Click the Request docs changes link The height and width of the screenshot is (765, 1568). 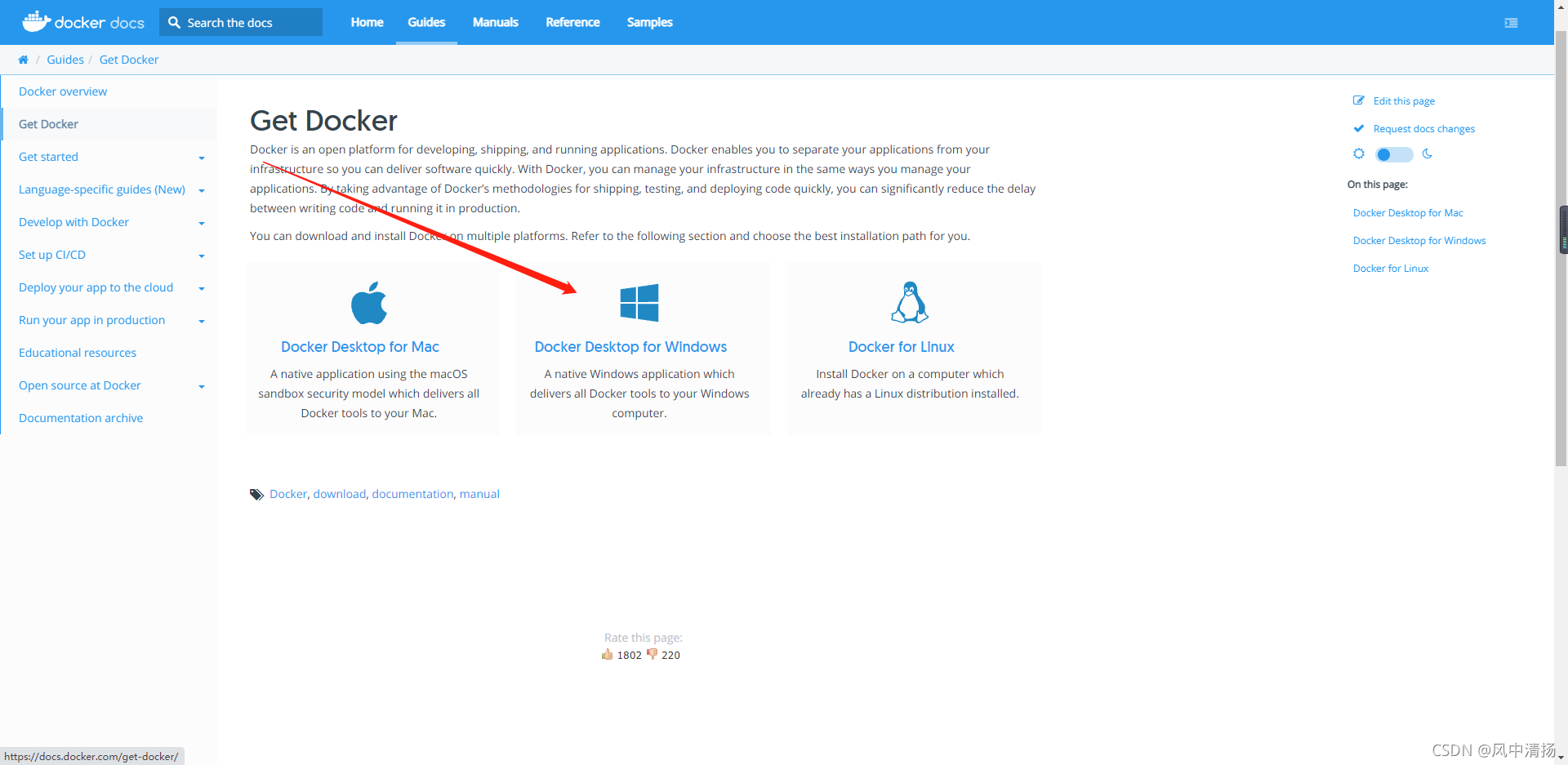[x=1423, y=129]
